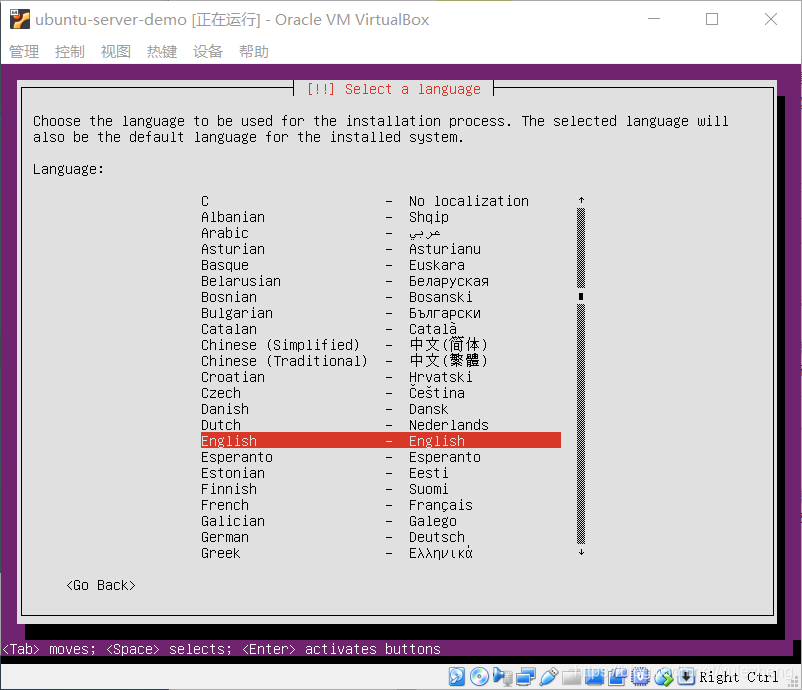Viewport: 802px width, 690px height.
Task: Click the shared folders status icon
Action: coord(571,676)
